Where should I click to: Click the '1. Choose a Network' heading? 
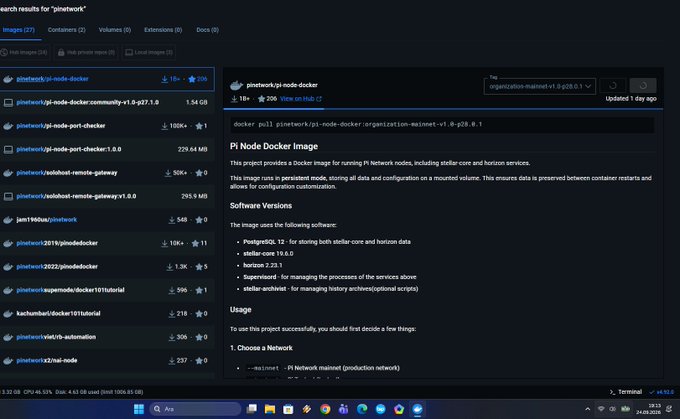(261, 348)
